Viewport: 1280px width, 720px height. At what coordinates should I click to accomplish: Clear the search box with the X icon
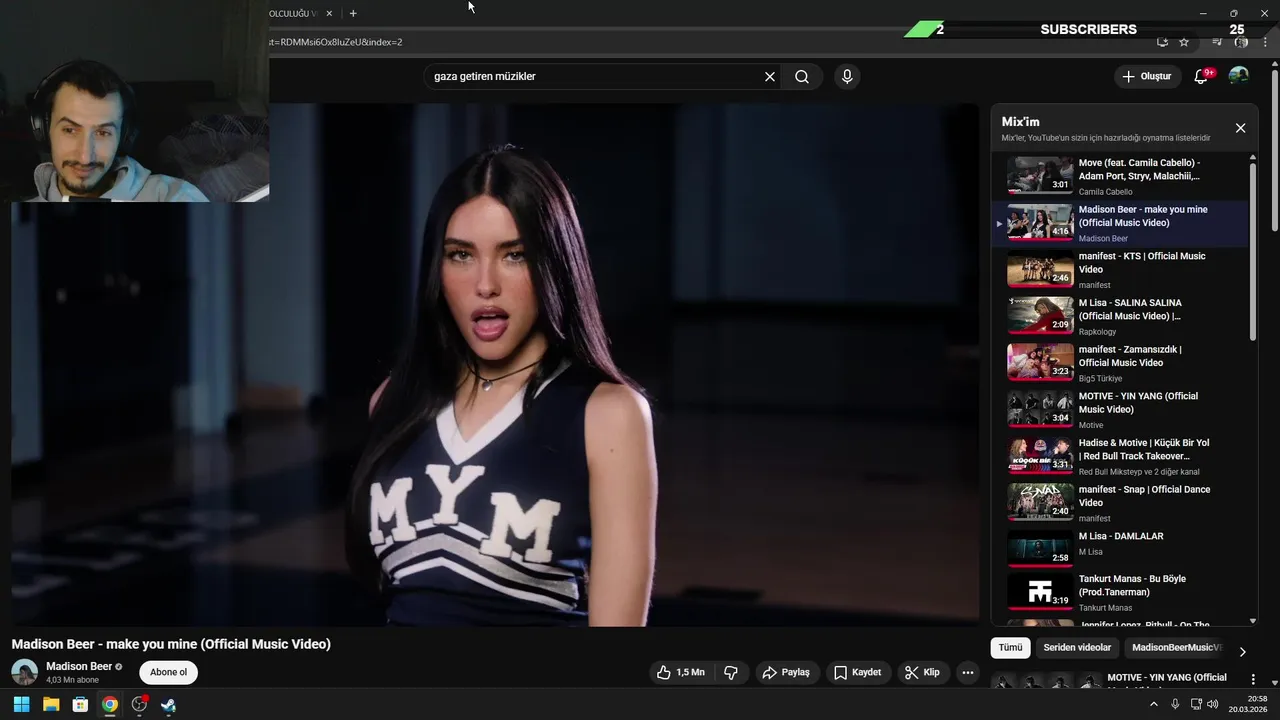point(770,77)
